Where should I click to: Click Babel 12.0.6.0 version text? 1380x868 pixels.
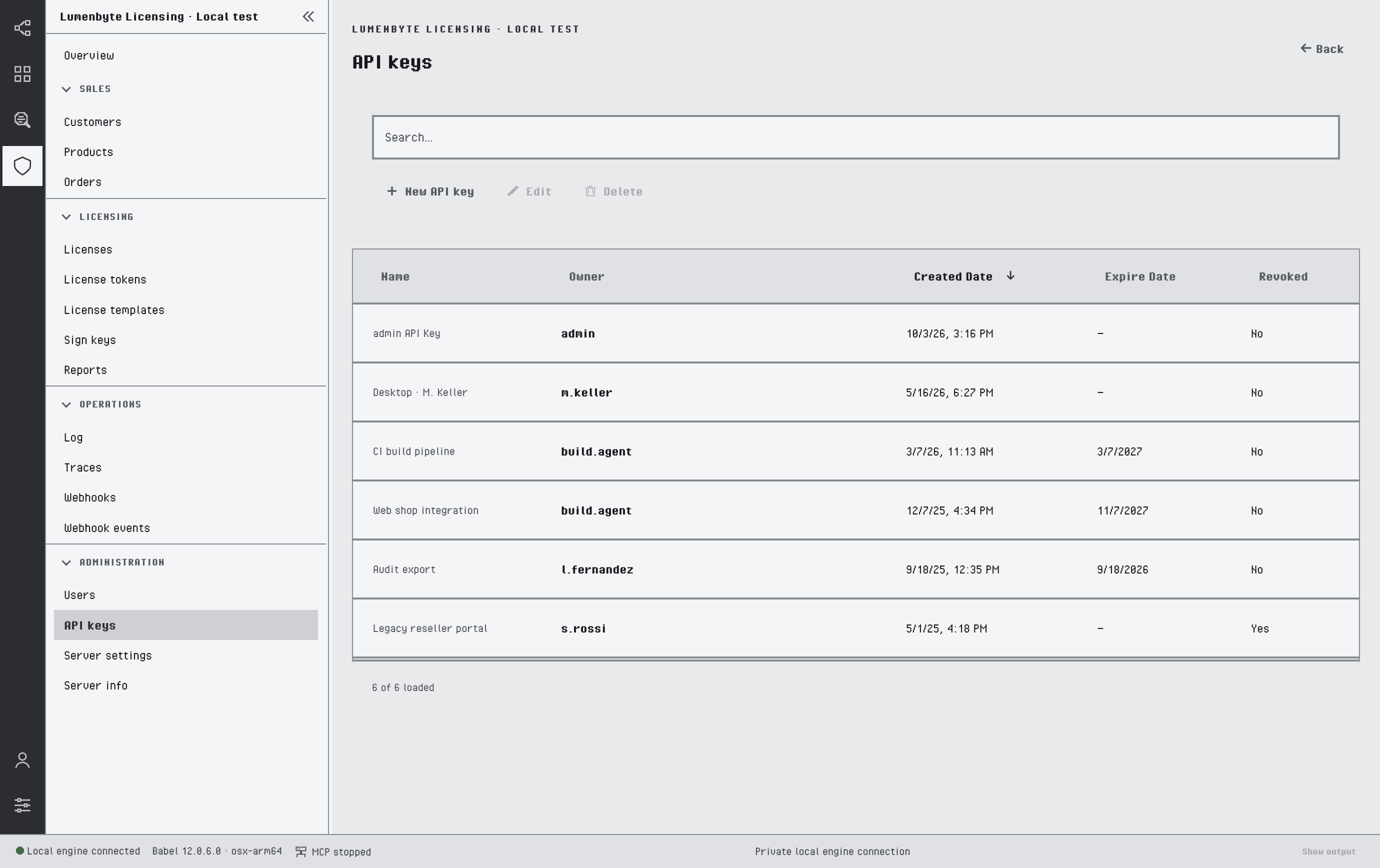(x=216, y=851)
